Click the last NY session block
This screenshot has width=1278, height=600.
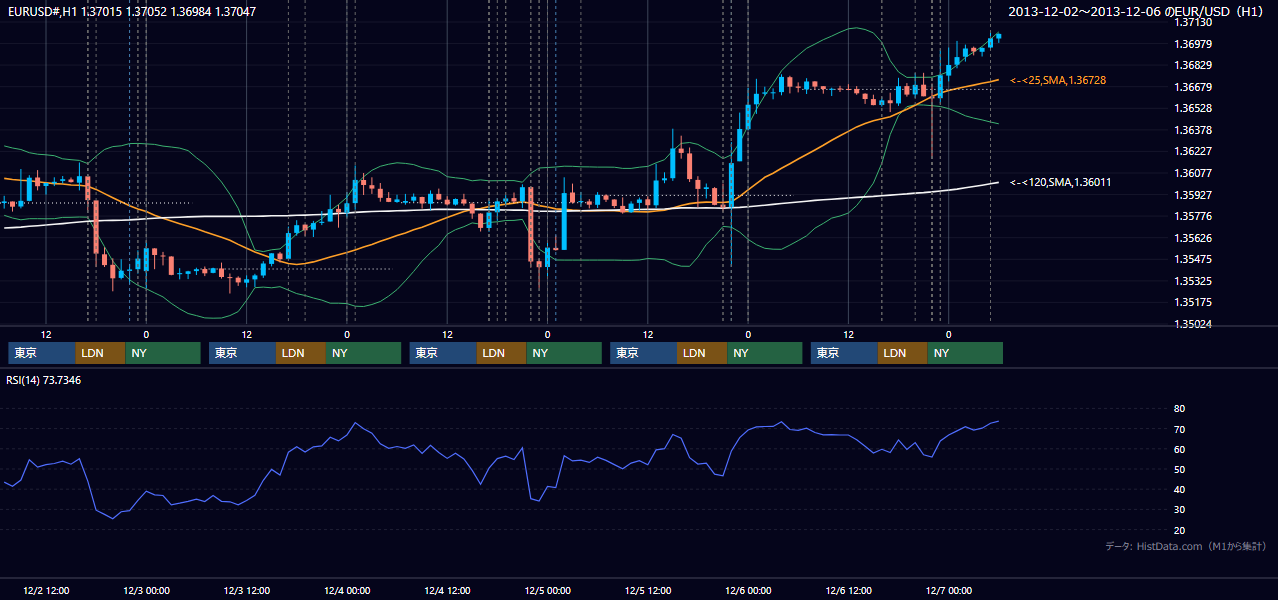(x=965, y=353)
